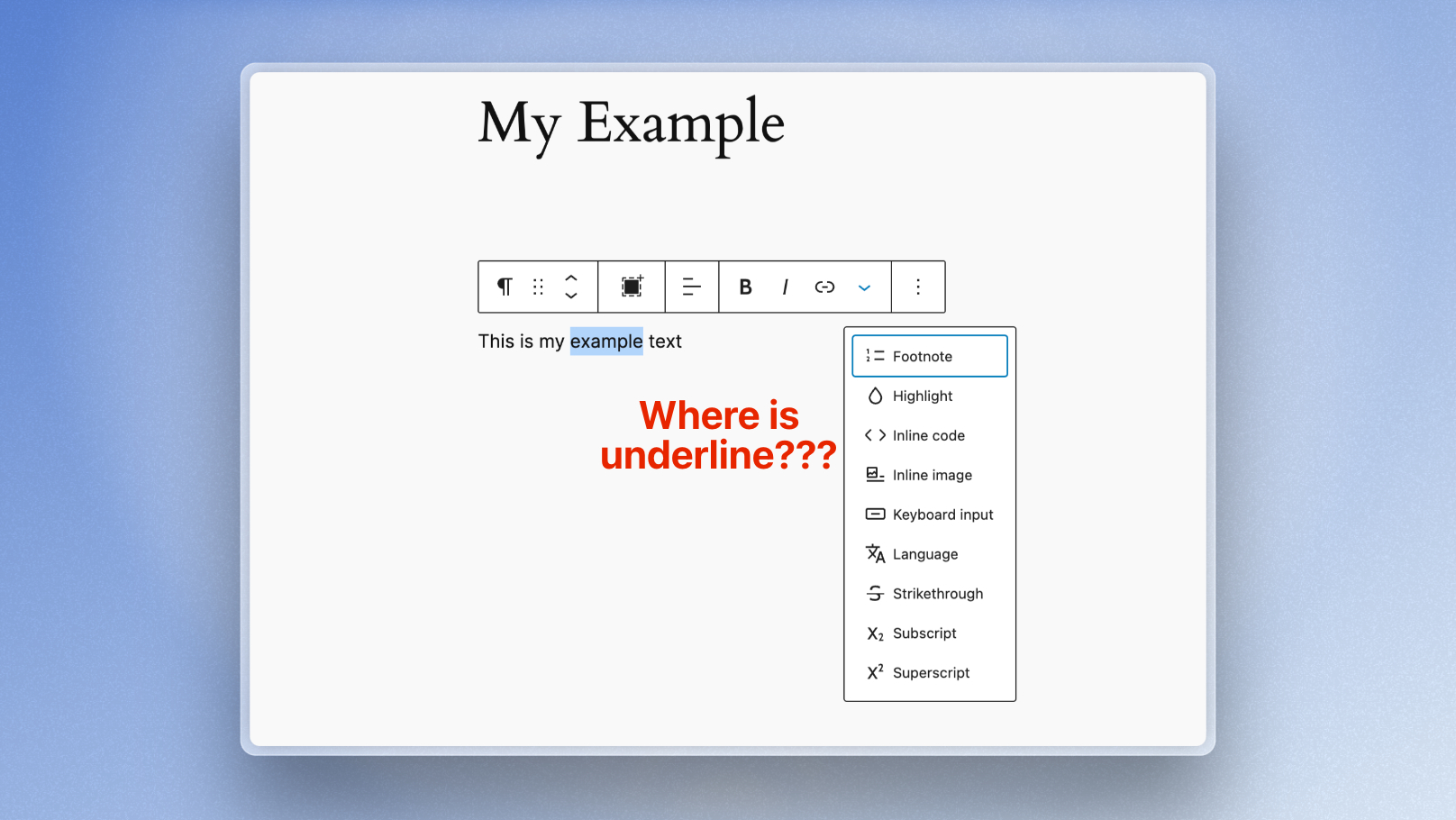Collapse the more formatting chevron dropdown
The height and width of the screenshot is (820, 1456).
point(864,287)
